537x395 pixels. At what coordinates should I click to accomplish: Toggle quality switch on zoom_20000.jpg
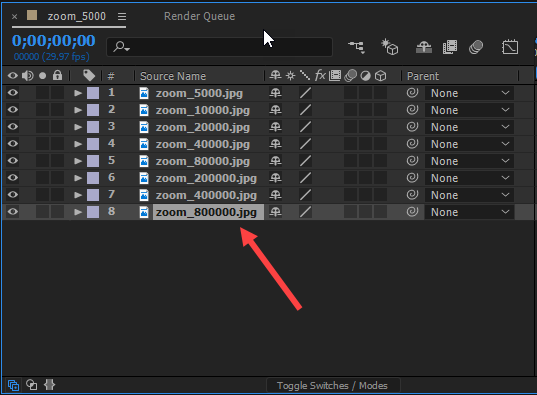pyautogui.click(x=305, y=127)
